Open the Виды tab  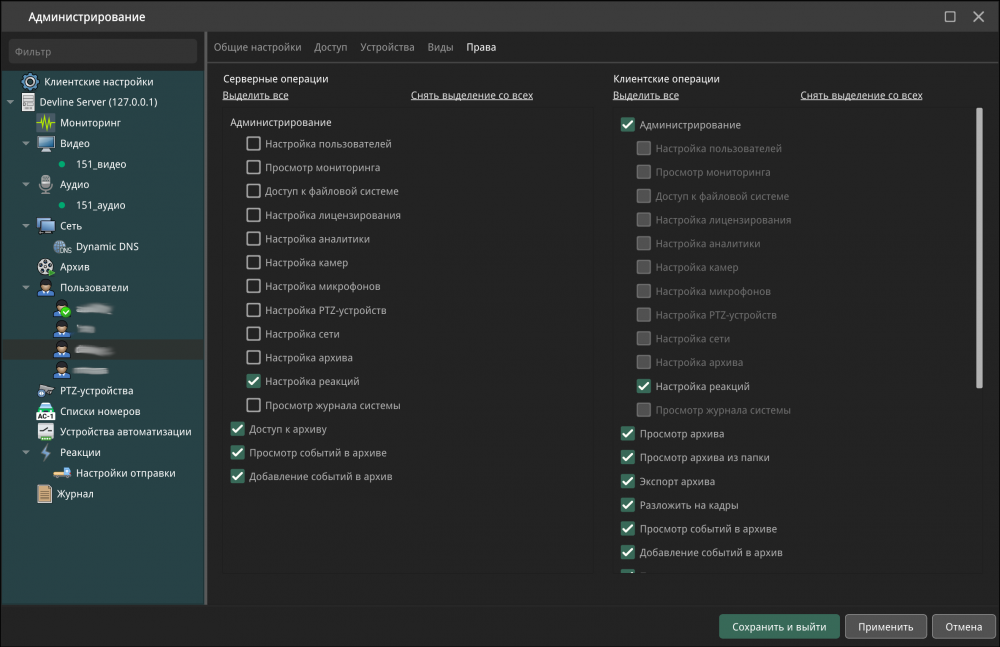[x=440, y=47]
